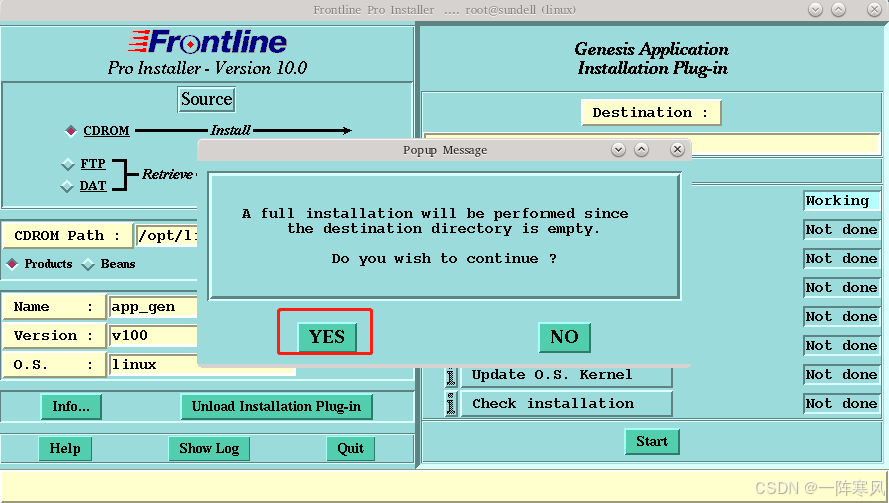Click the Info... button

[71, 407]
